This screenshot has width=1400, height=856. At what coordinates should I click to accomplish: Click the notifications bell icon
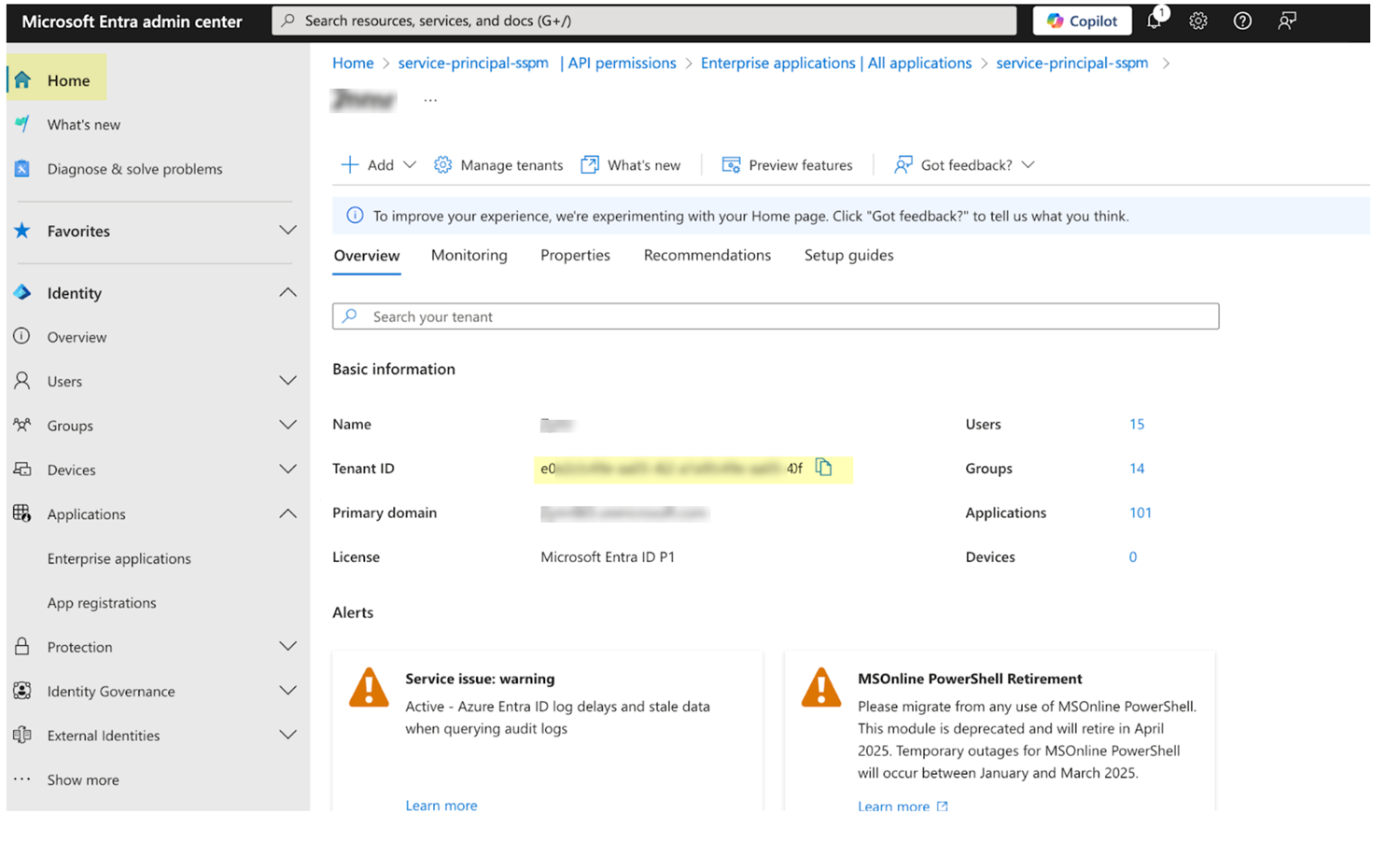pyautogui.click(x=1155, y=21)
